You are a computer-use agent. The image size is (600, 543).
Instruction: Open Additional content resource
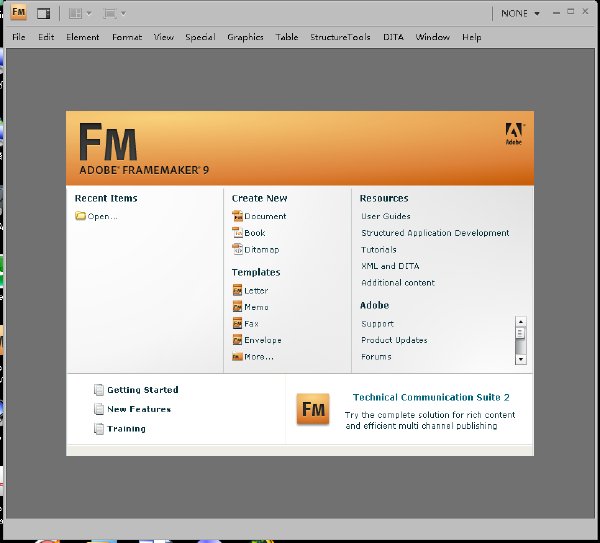[x=398, y=283]
